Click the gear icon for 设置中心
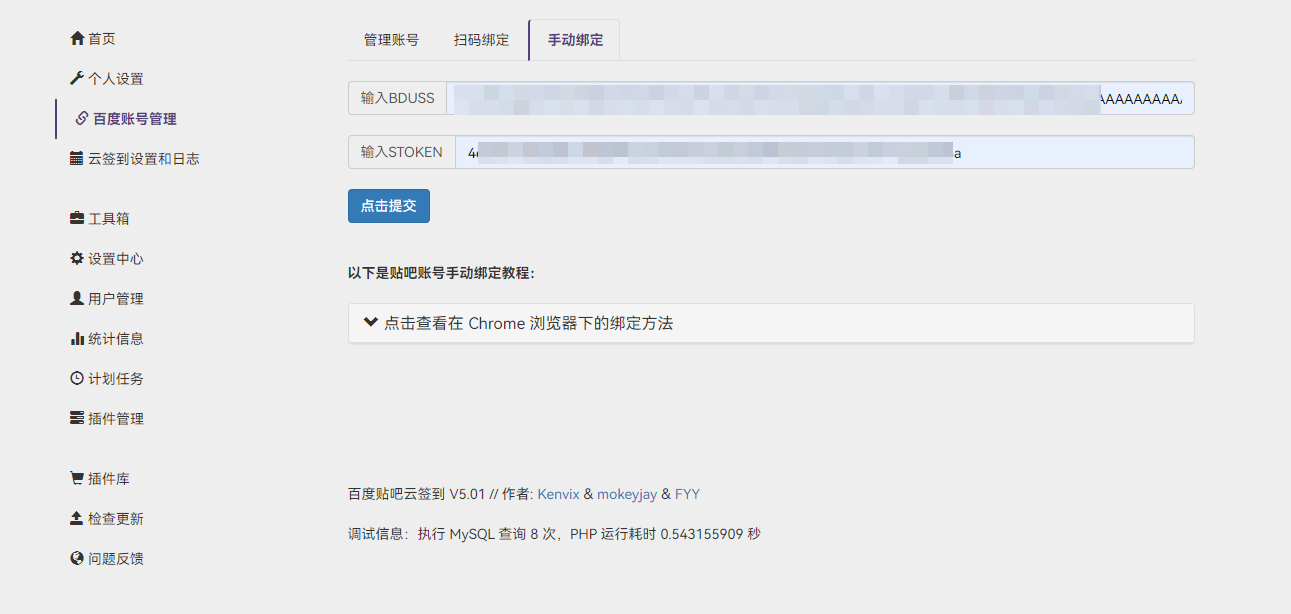 [77, 259]
